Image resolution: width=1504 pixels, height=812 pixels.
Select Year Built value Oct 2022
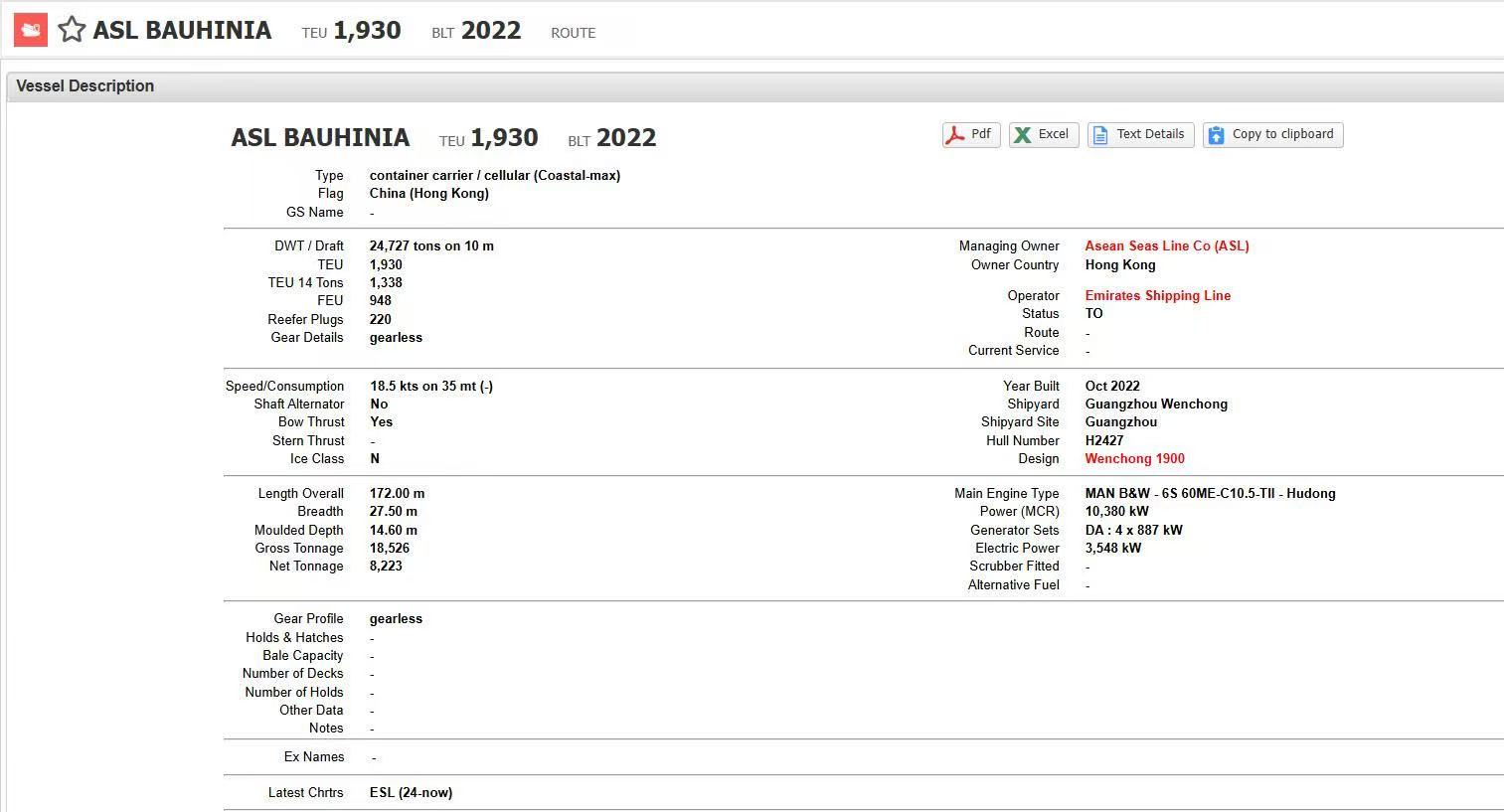(x=1112, y=387)
